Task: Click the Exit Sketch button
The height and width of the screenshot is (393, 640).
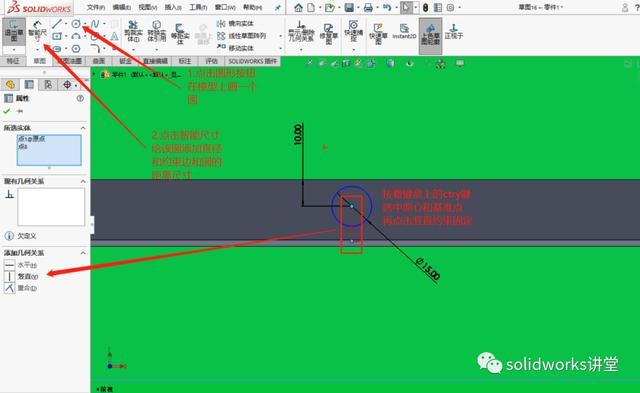Action: (x=14, y=31)
